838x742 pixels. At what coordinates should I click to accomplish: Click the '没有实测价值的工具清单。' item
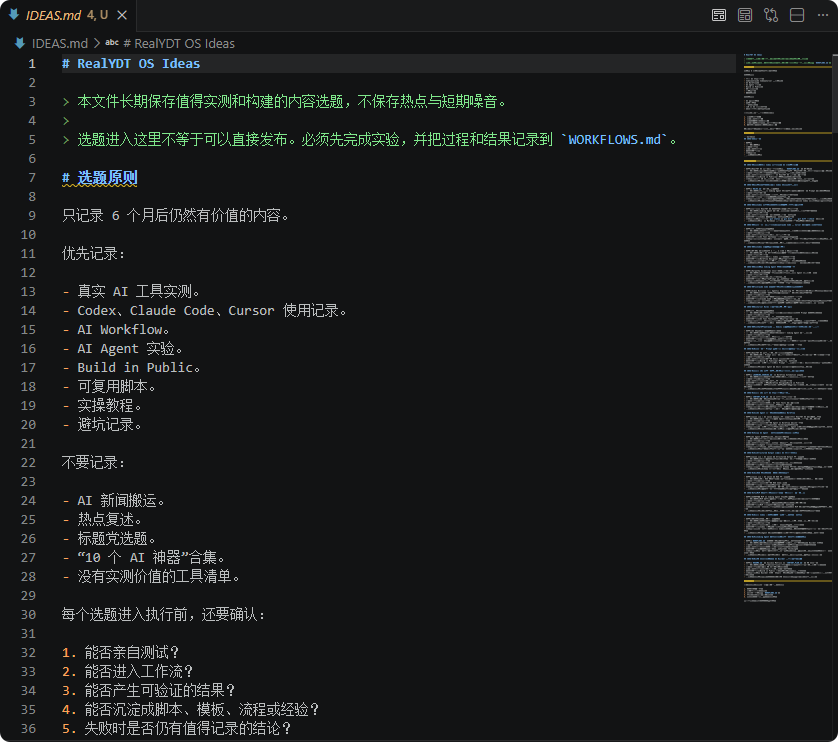coord(159,576)
